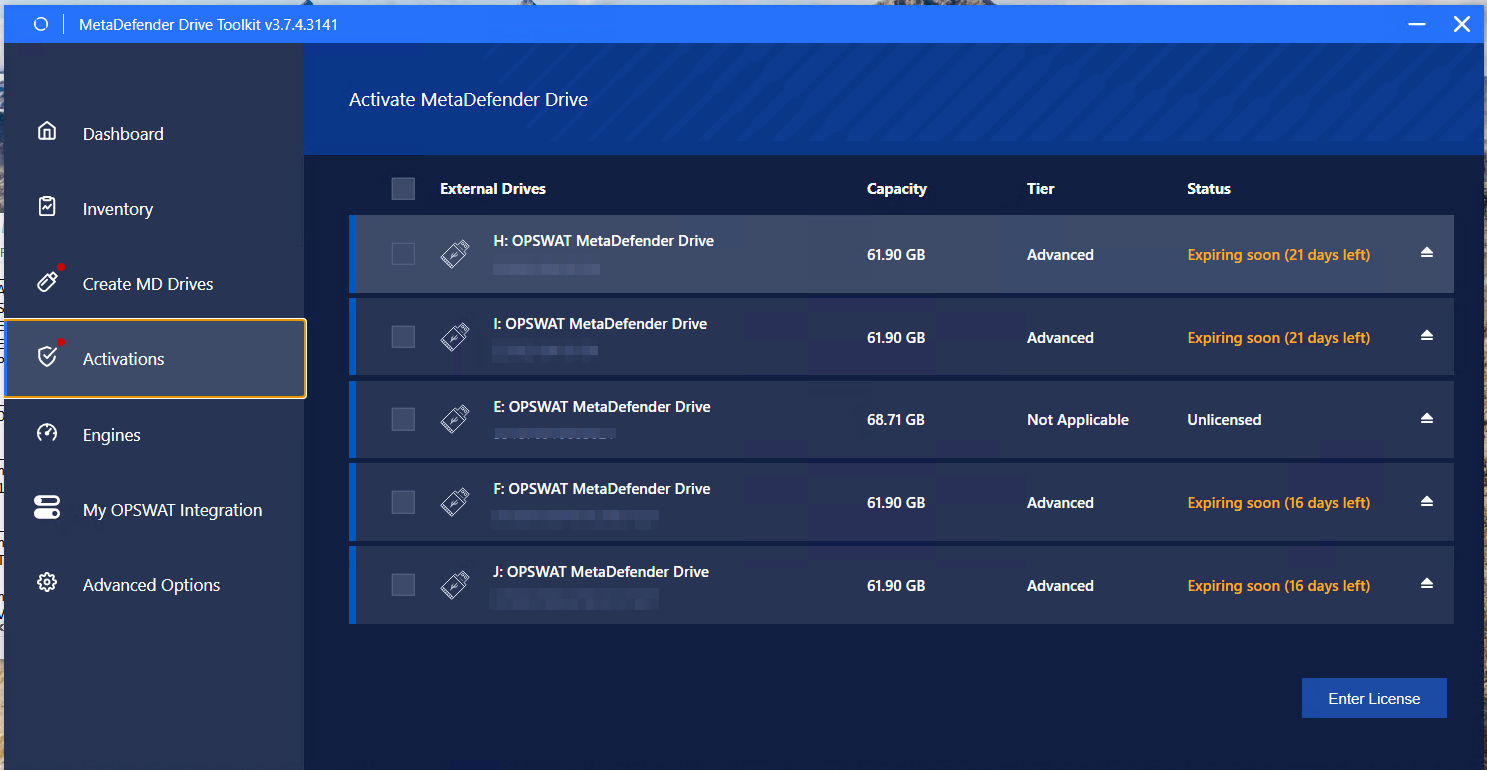Click the USB drive icon for I: drive

pos(455,338)
